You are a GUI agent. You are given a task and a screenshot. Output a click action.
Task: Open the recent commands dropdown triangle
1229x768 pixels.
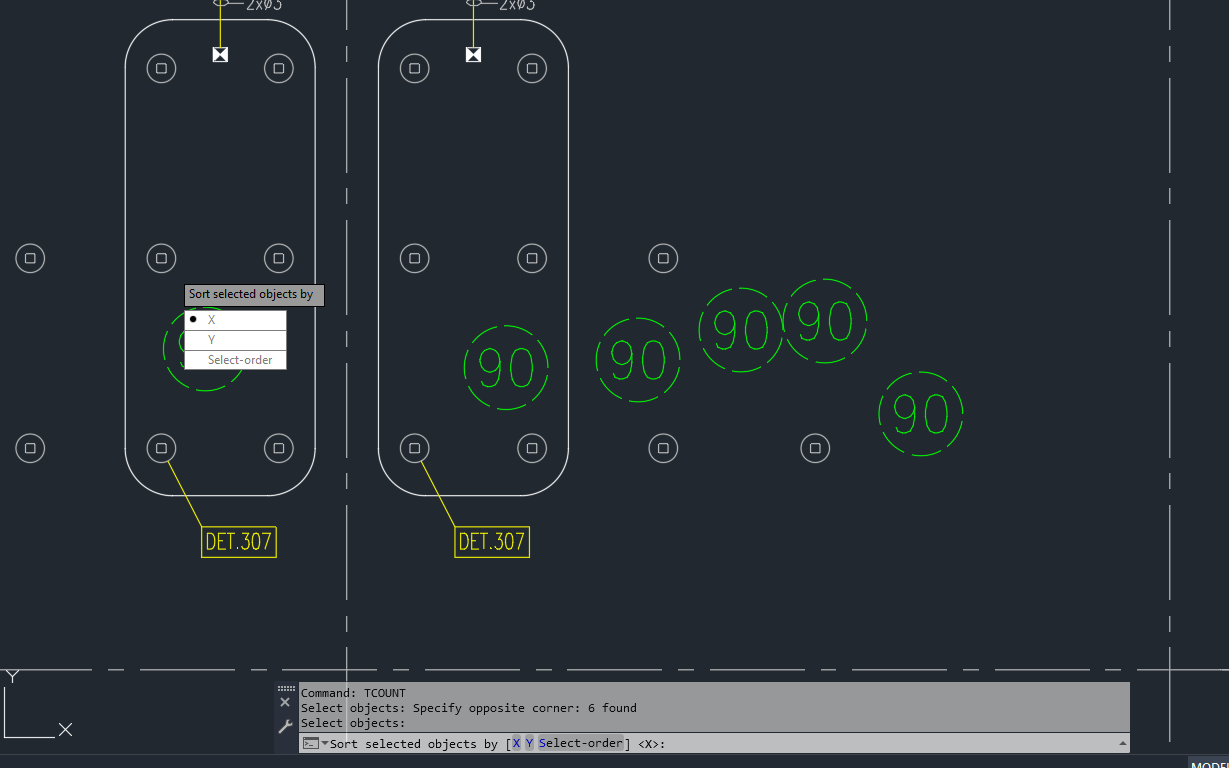tap(323, 743)
